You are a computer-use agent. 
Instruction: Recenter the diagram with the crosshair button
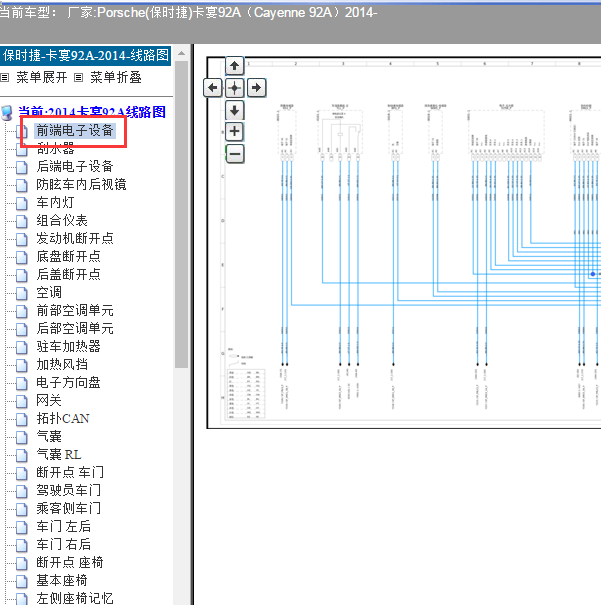pos(235,88)
